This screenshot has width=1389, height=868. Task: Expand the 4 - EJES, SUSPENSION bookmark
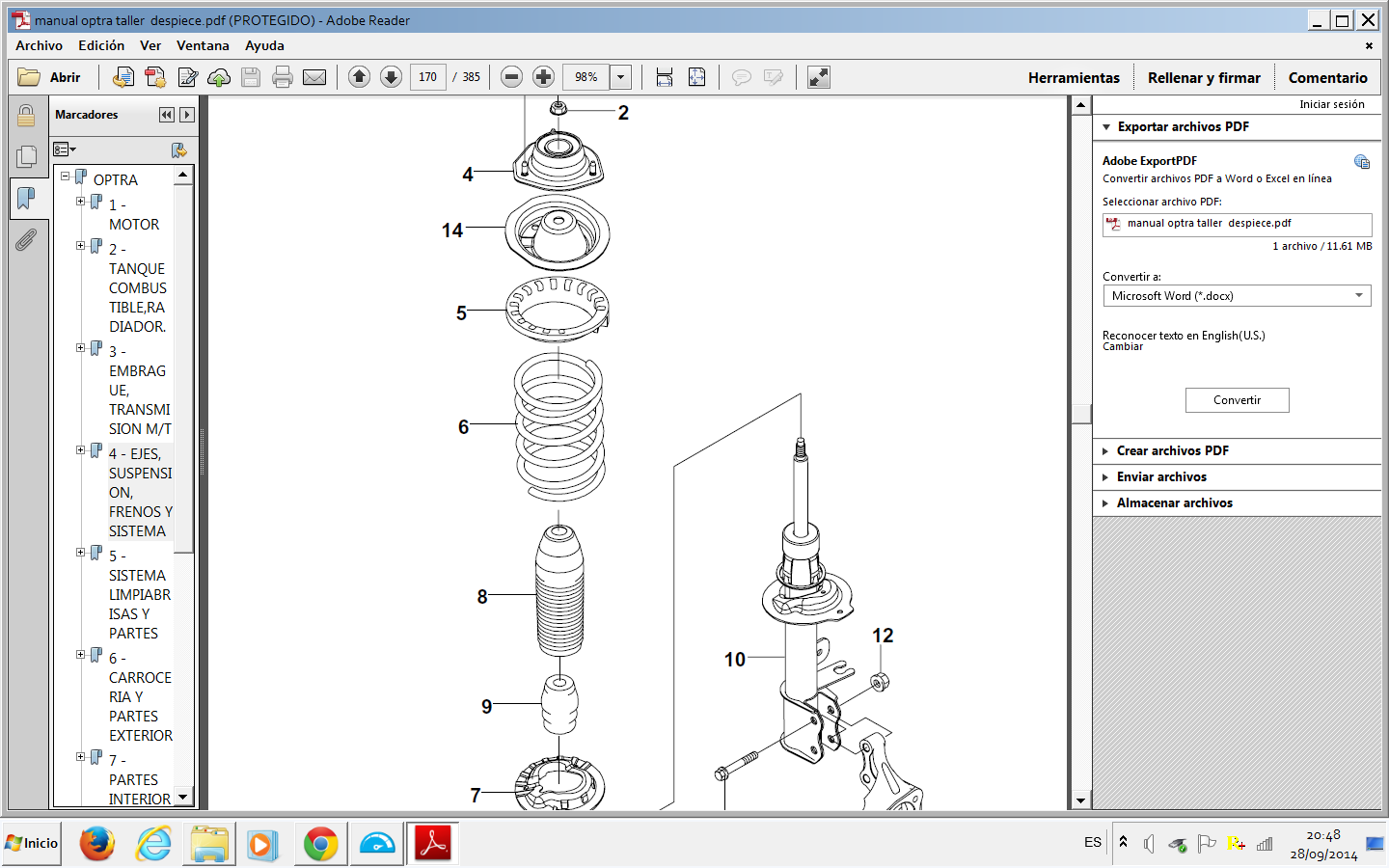pyautogui.click(x=81, y=450)
